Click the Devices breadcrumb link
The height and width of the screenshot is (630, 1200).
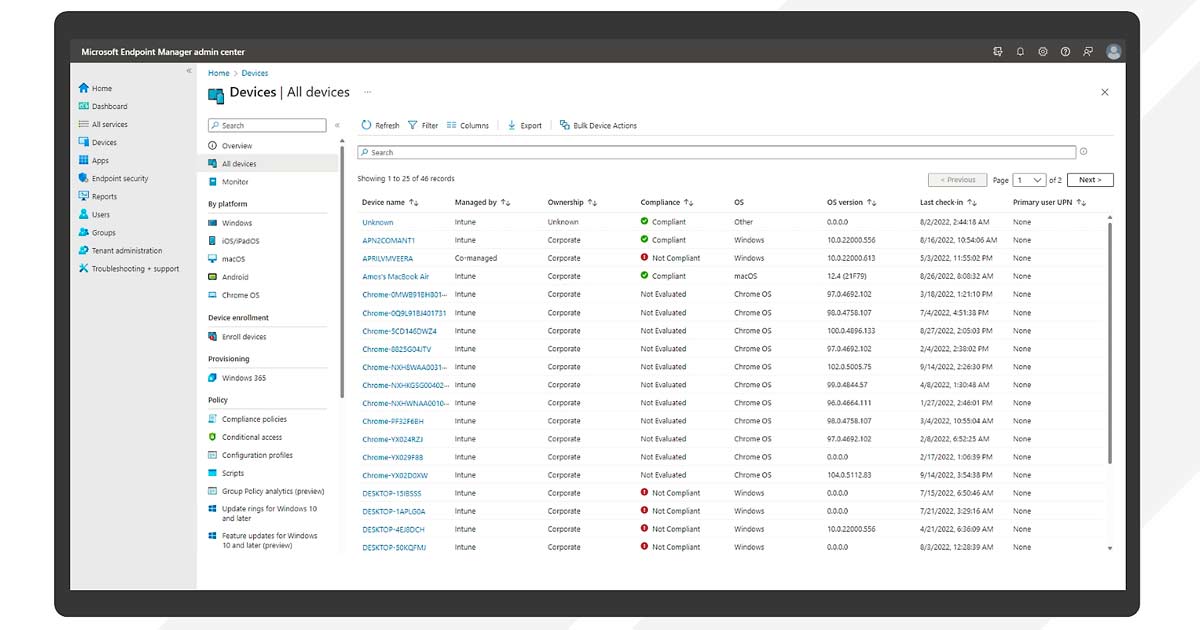(255, 72)
